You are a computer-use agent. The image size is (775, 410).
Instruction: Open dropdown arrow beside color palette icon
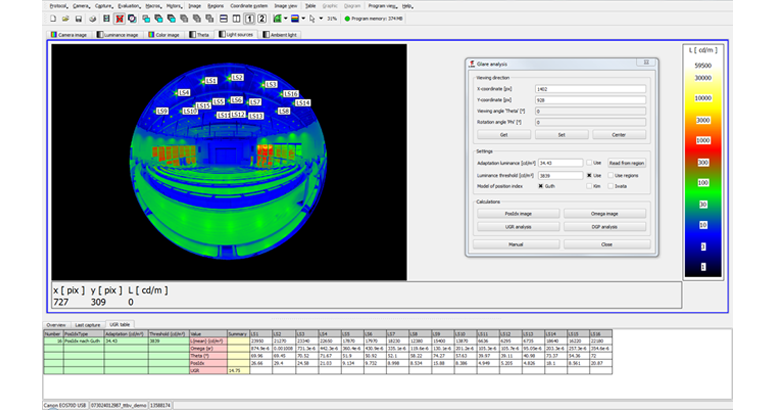[x=303, y=19]
